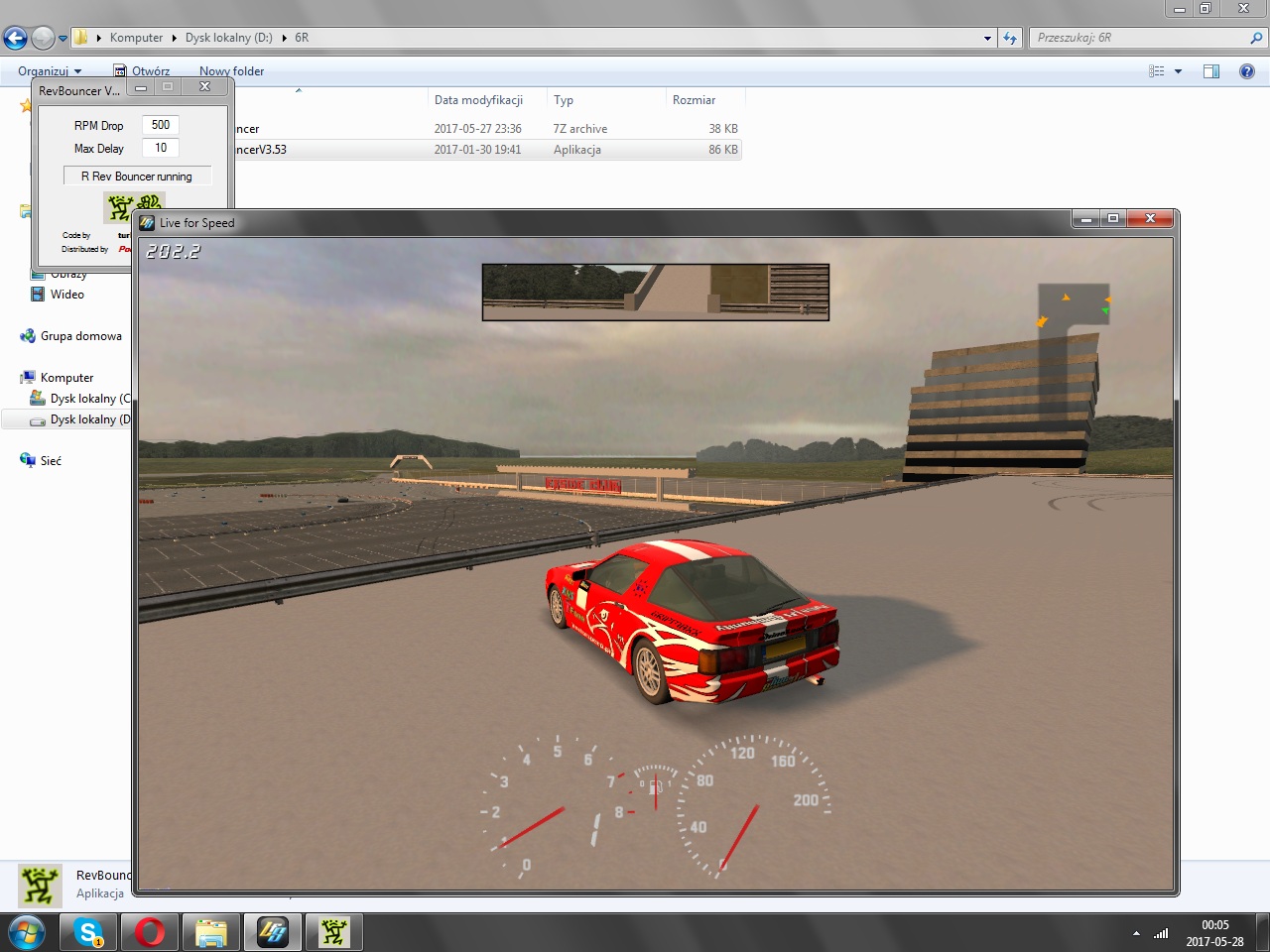The image size is (1270, 952).
Task: Minimize the RevBouncer window
Action: pyautogui.click(x=141, y=87)
